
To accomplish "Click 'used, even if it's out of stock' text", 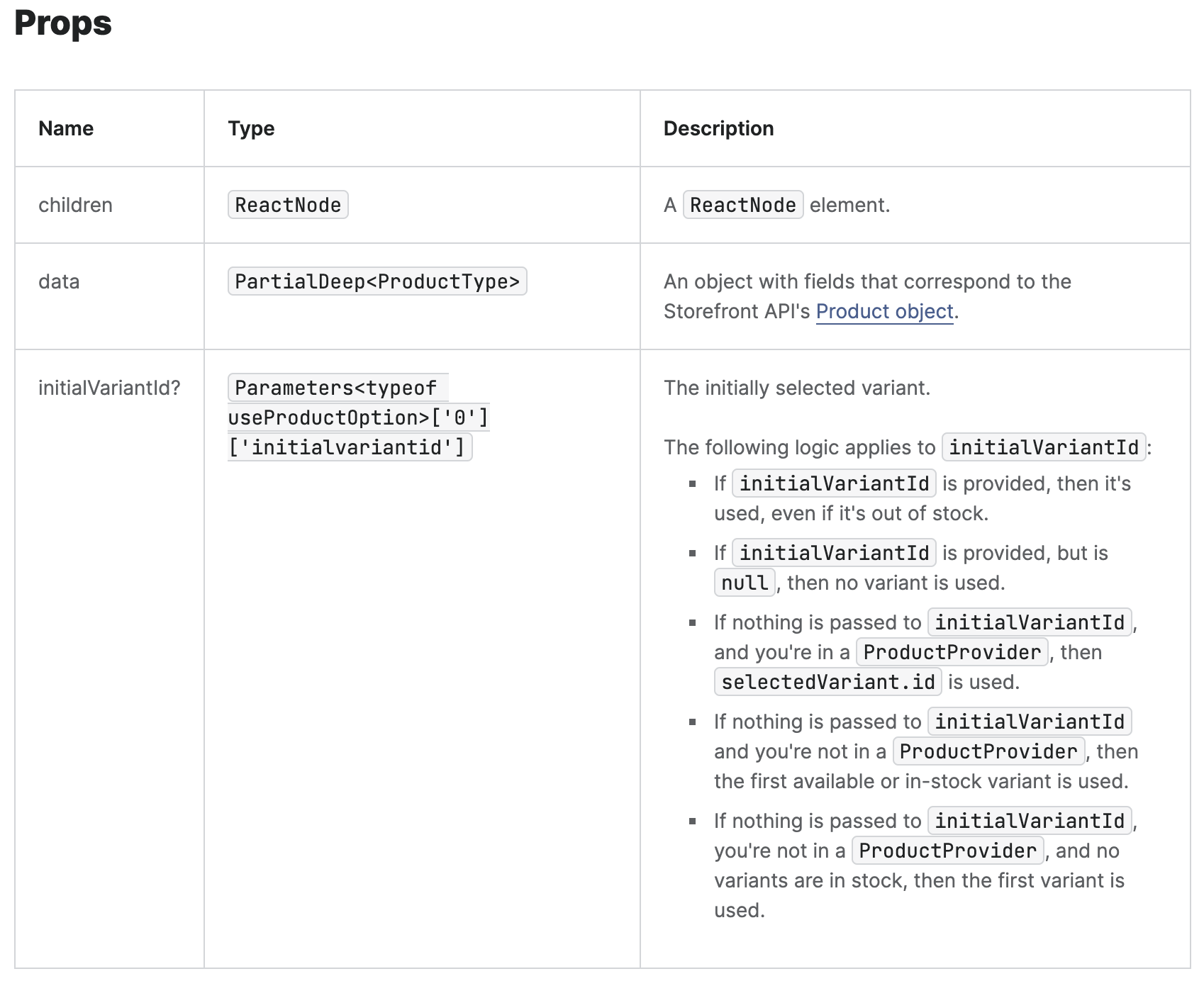I will coord(851,513).
